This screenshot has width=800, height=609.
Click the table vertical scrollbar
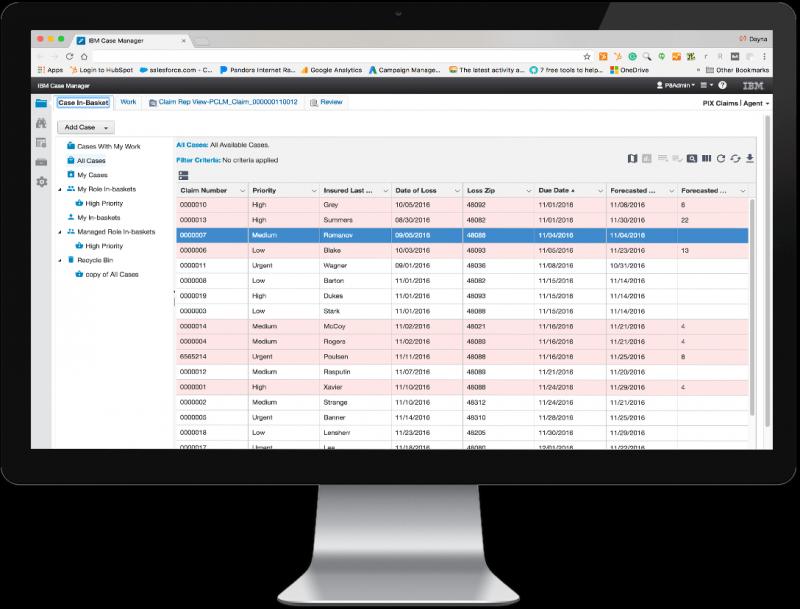pos(752,306)
